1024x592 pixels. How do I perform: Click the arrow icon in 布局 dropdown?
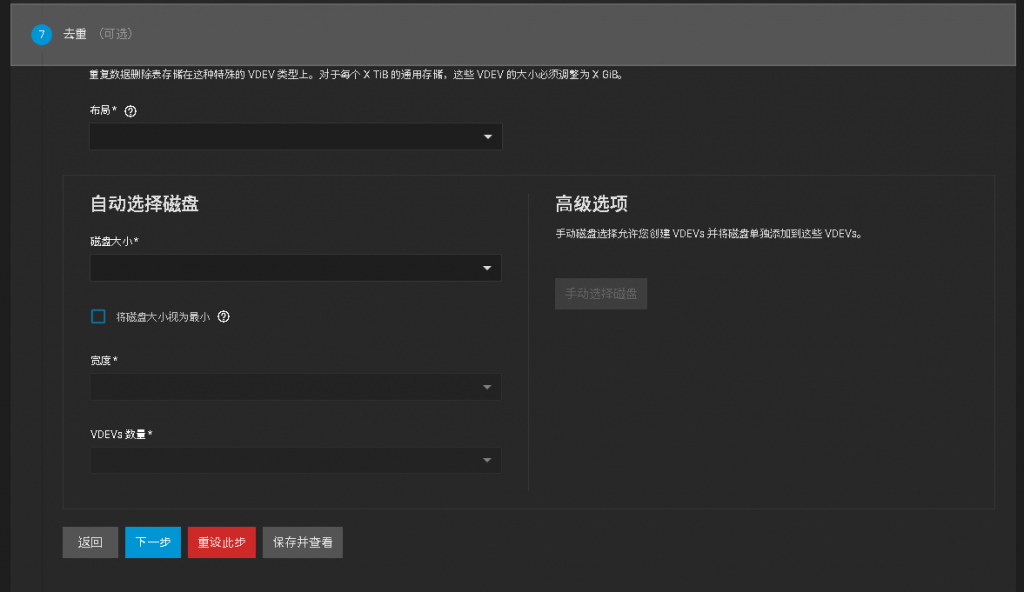[487, 137]
